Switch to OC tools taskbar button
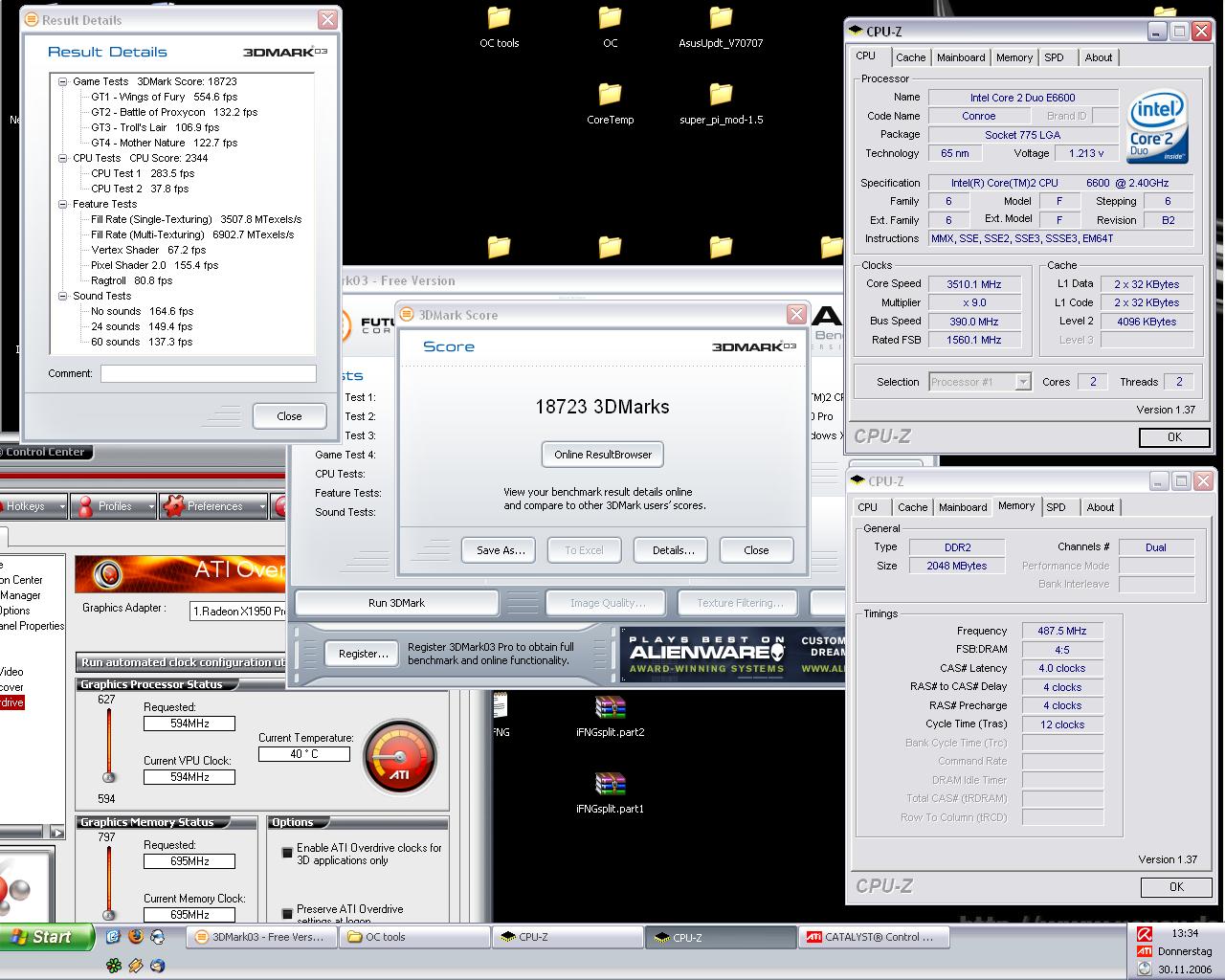Viewport: 1225px width, 980px height. [414, 938]
